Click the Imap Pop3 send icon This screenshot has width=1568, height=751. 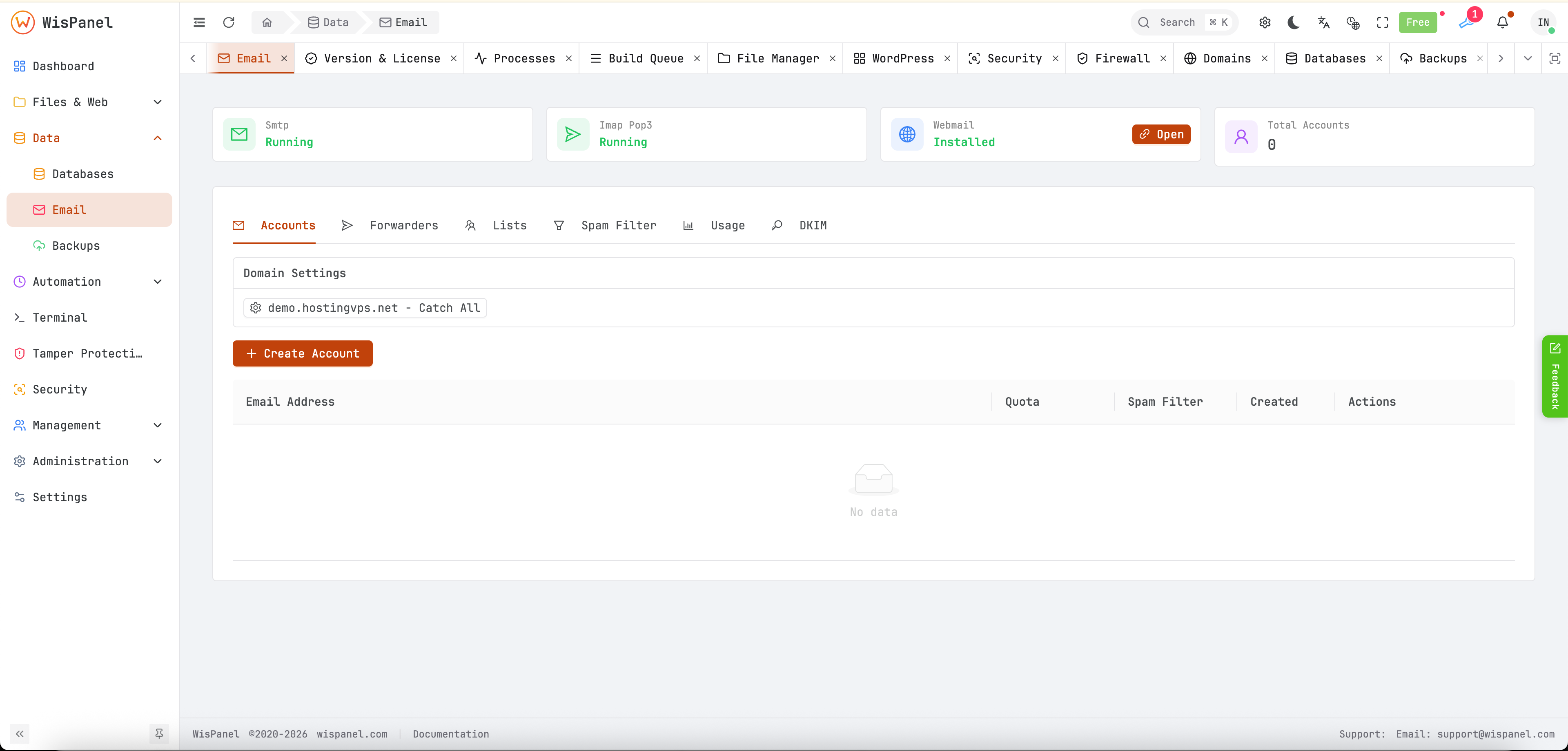[573, 134]
